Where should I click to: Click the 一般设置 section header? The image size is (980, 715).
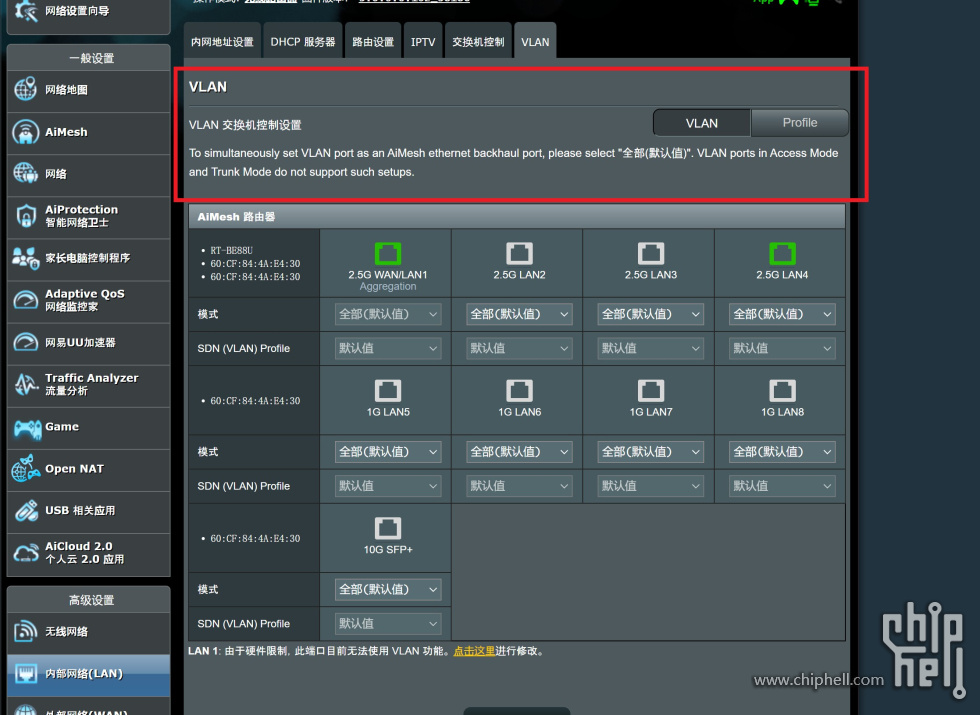(x=89, y=58)
